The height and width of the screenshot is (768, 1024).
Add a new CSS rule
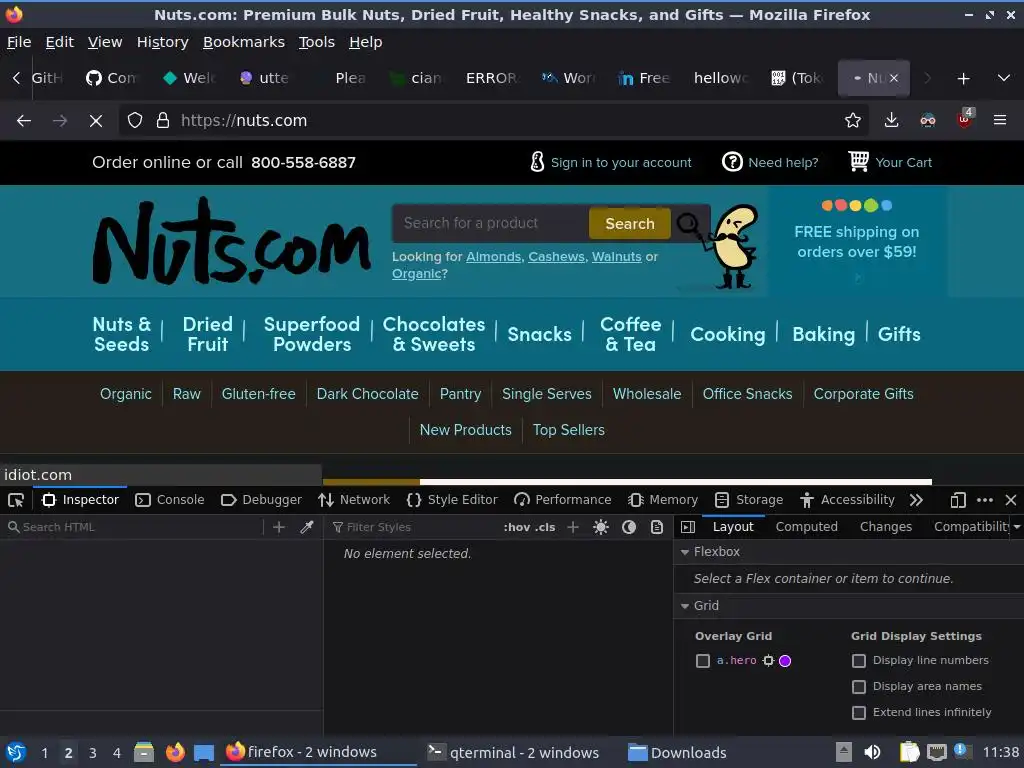(x=573, y=527)
